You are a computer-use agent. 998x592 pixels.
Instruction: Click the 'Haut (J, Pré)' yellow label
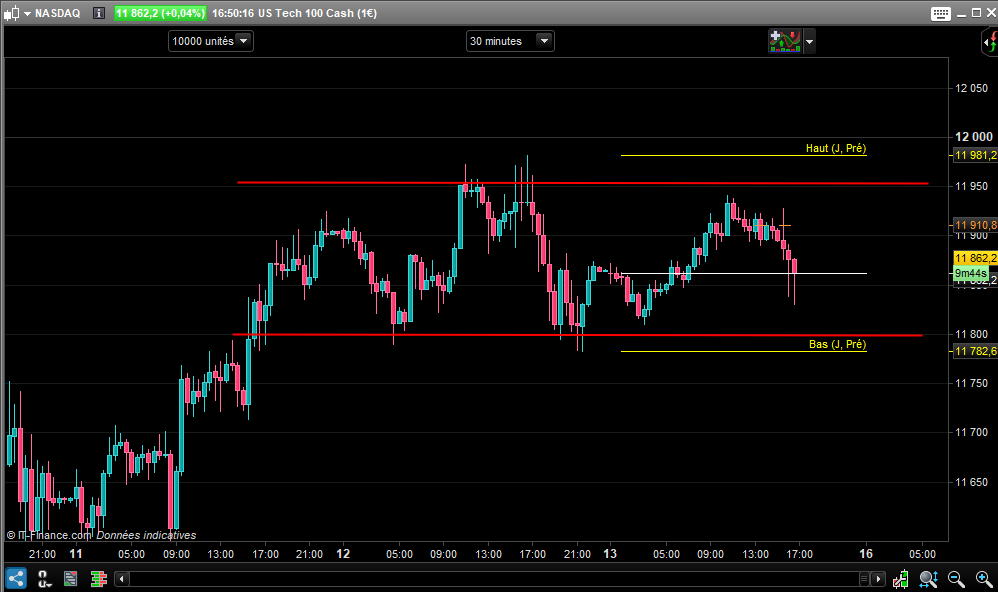[x=836, y=148]
